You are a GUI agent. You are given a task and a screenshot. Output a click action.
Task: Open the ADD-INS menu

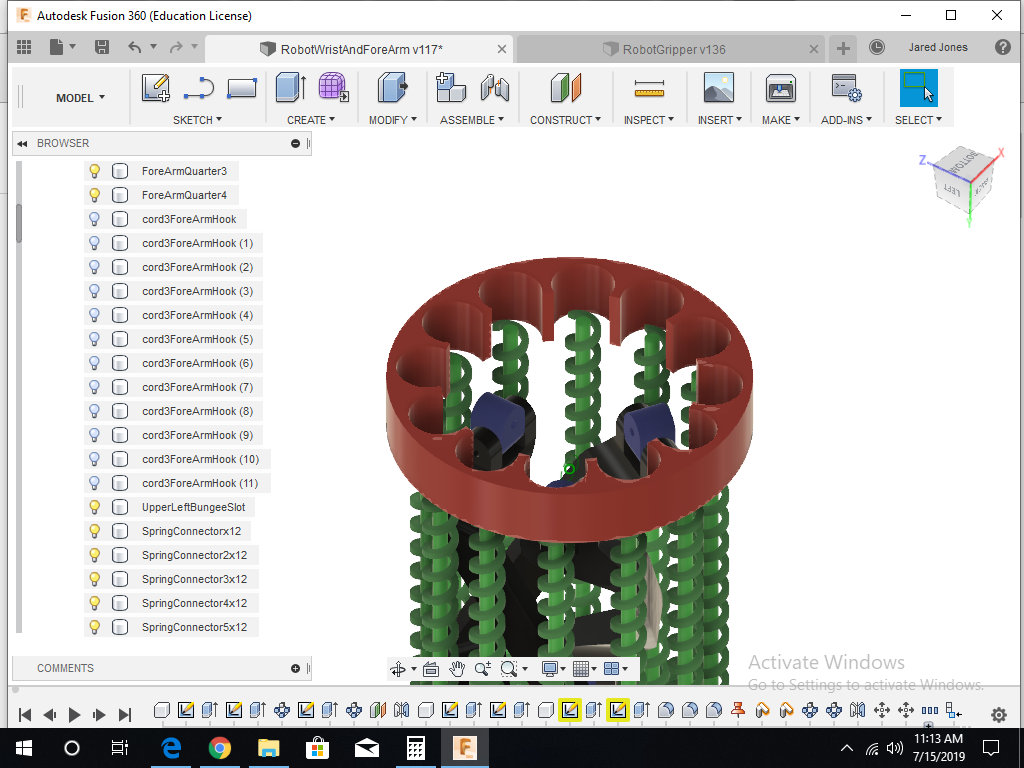(846, 120)
